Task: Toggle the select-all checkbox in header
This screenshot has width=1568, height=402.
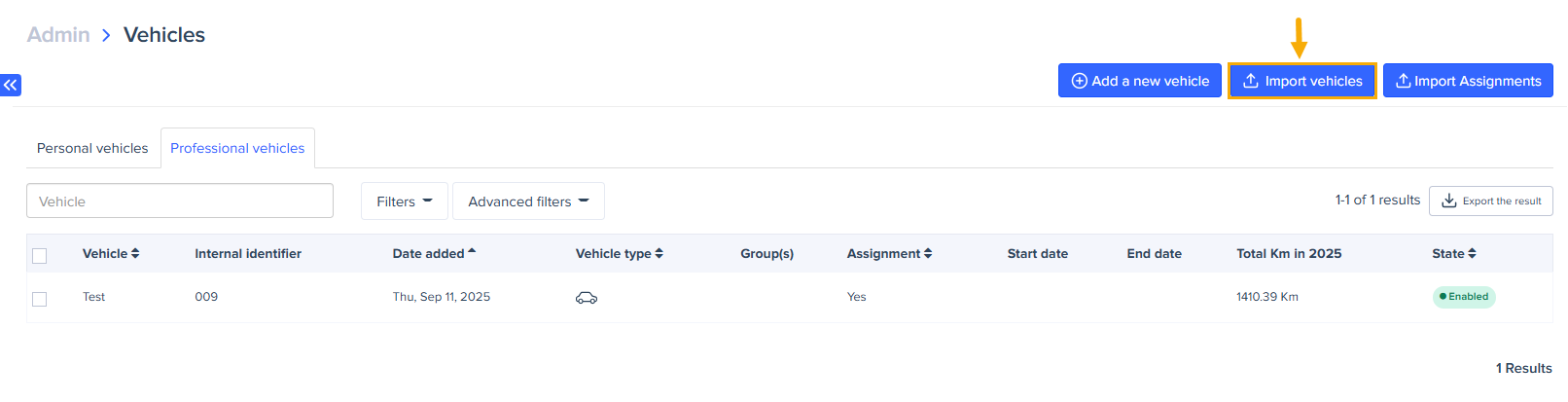Action: [40, 256]
